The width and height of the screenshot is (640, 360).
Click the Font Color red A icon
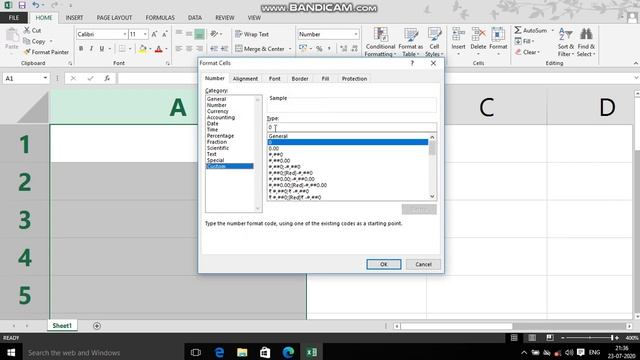click(x=159, y=49)
